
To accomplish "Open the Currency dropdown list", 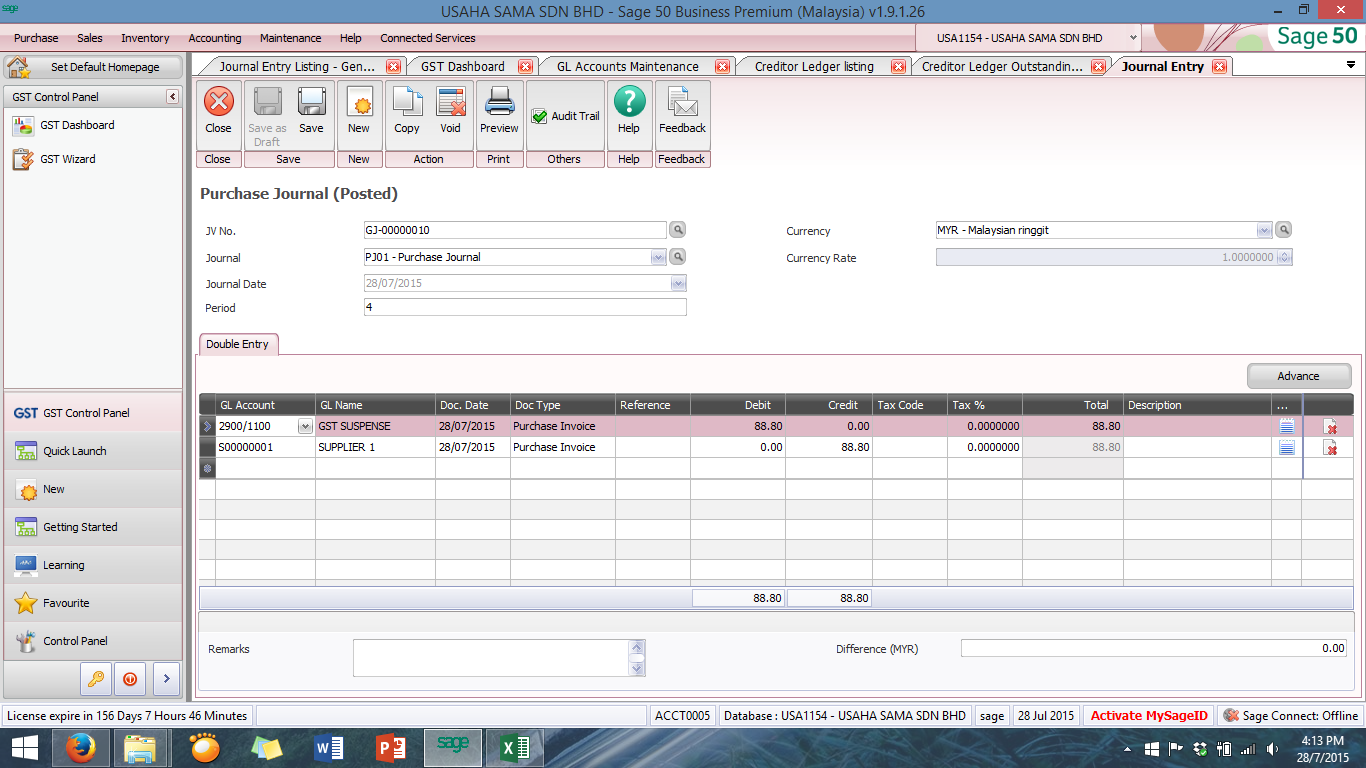I will click(1264, 230).
